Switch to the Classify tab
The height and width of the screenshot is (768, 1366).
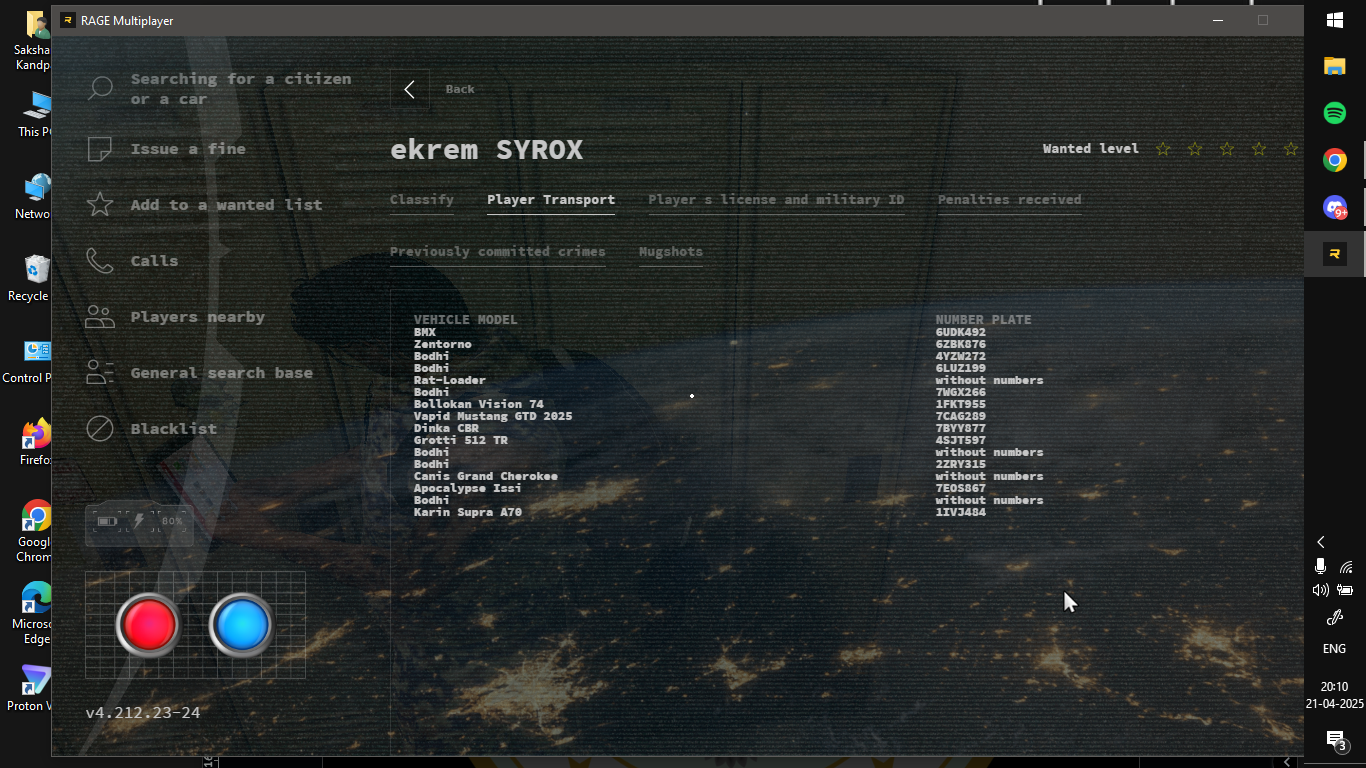tap(421, 200)
